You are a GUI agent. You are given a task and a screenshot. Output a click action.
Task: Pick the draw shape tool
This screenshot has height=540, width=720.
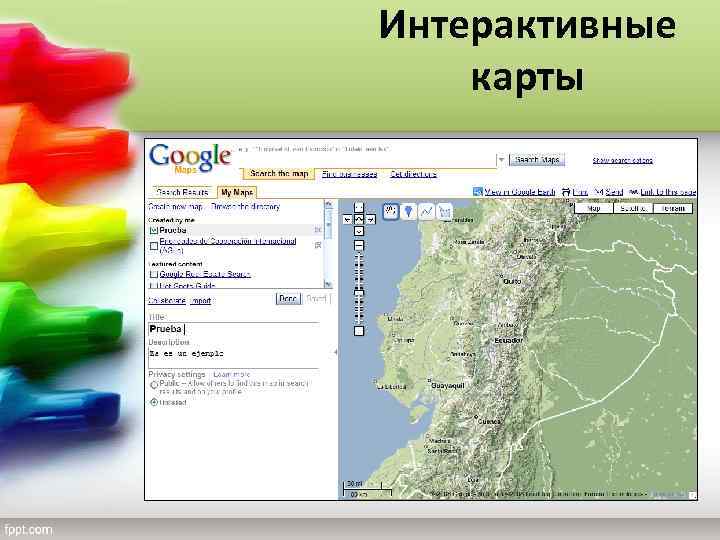point(444,212)
